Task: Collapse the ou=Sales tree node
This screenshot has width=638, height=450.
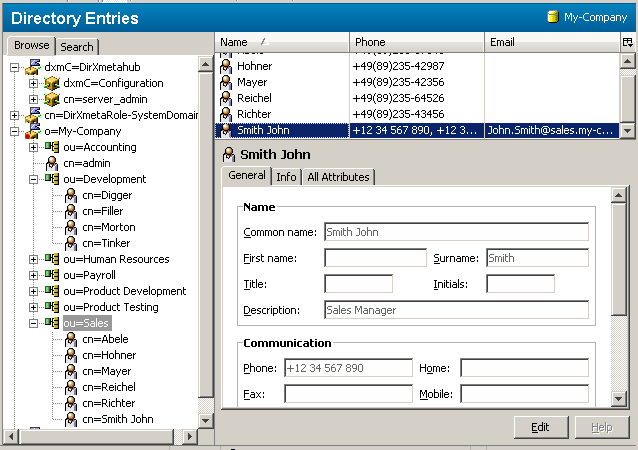Action: (x=33, y=323)
